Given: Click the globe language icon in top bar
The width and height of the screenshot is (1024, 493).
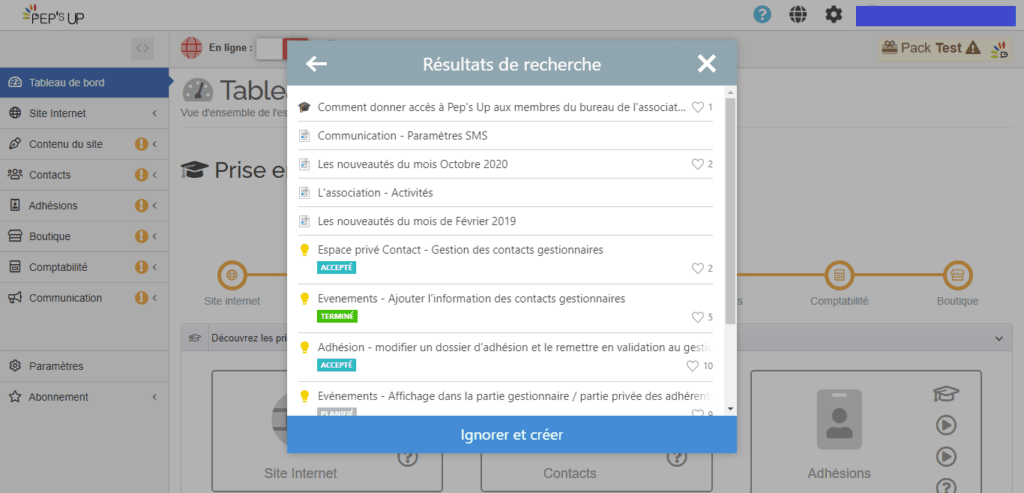Looking at the screenshot, I should tap(798, 14).
